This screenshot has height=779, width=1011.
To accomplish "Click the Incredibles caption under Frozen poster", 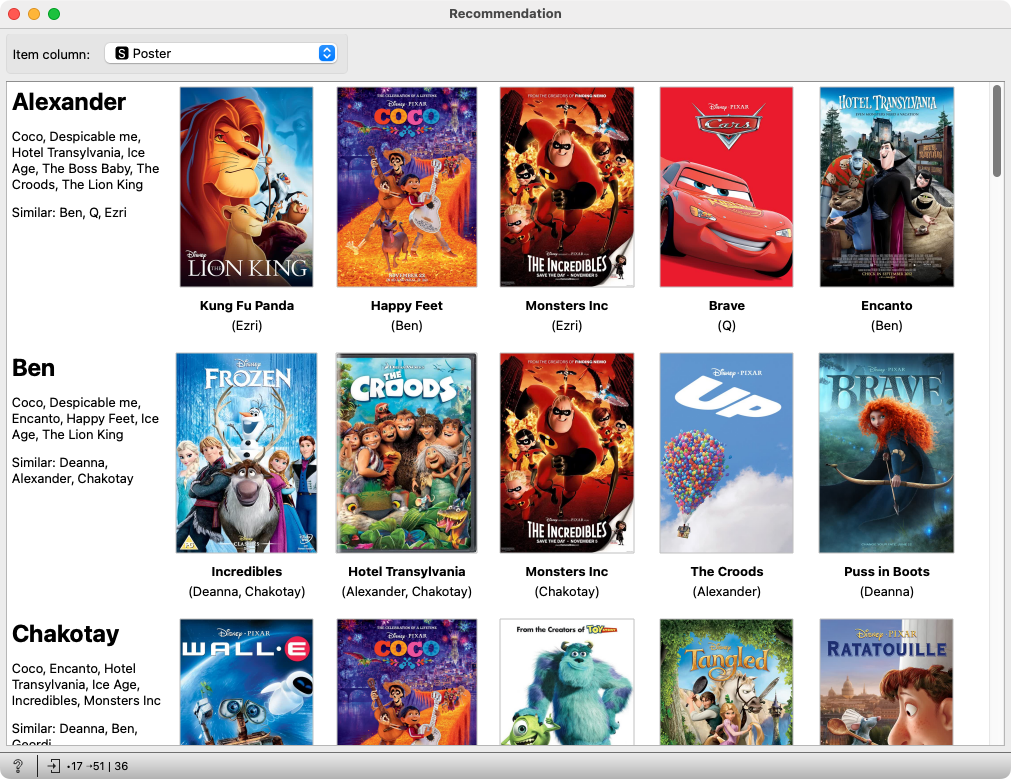I will click(x=246, y=571).
